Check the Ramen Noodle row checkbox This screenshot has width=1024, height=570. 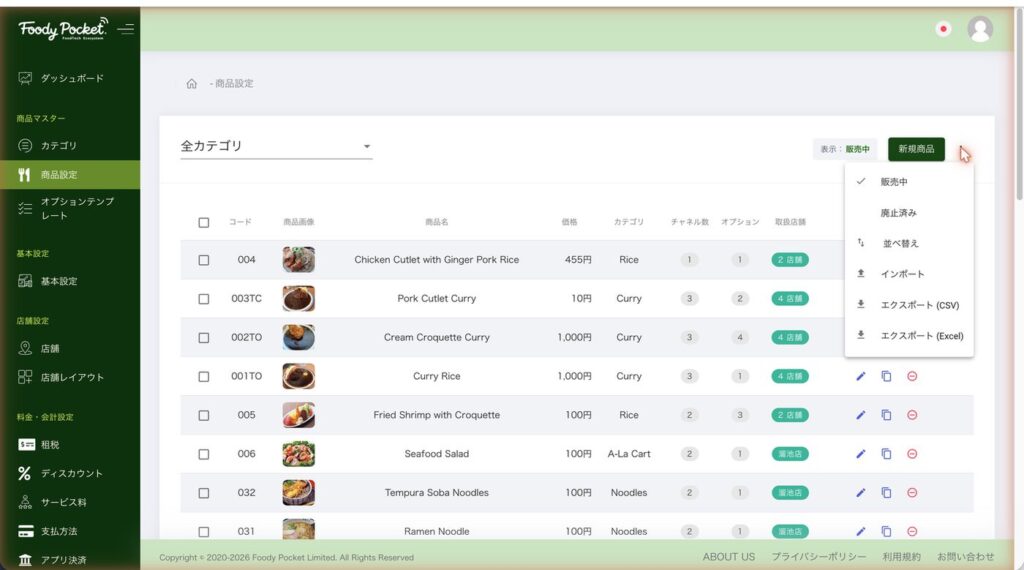coord(204,531)
